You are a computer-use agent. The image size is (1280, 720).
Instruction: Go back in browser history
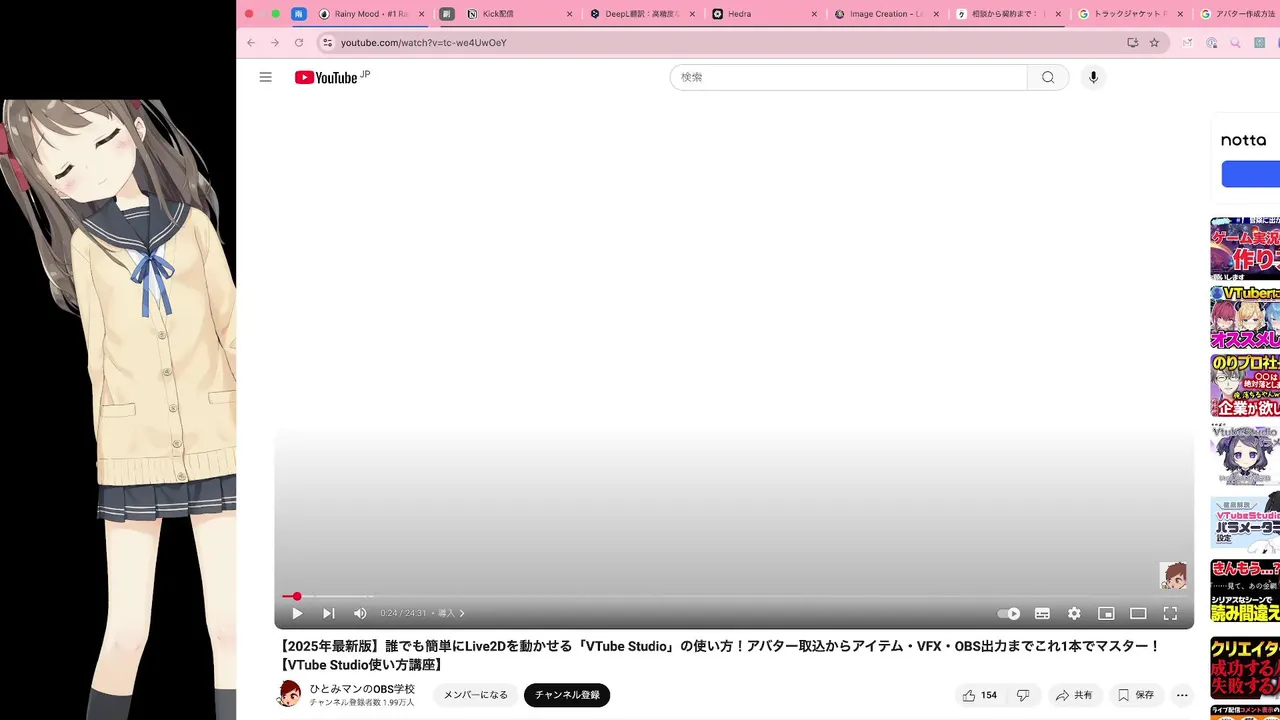point(251,43)
